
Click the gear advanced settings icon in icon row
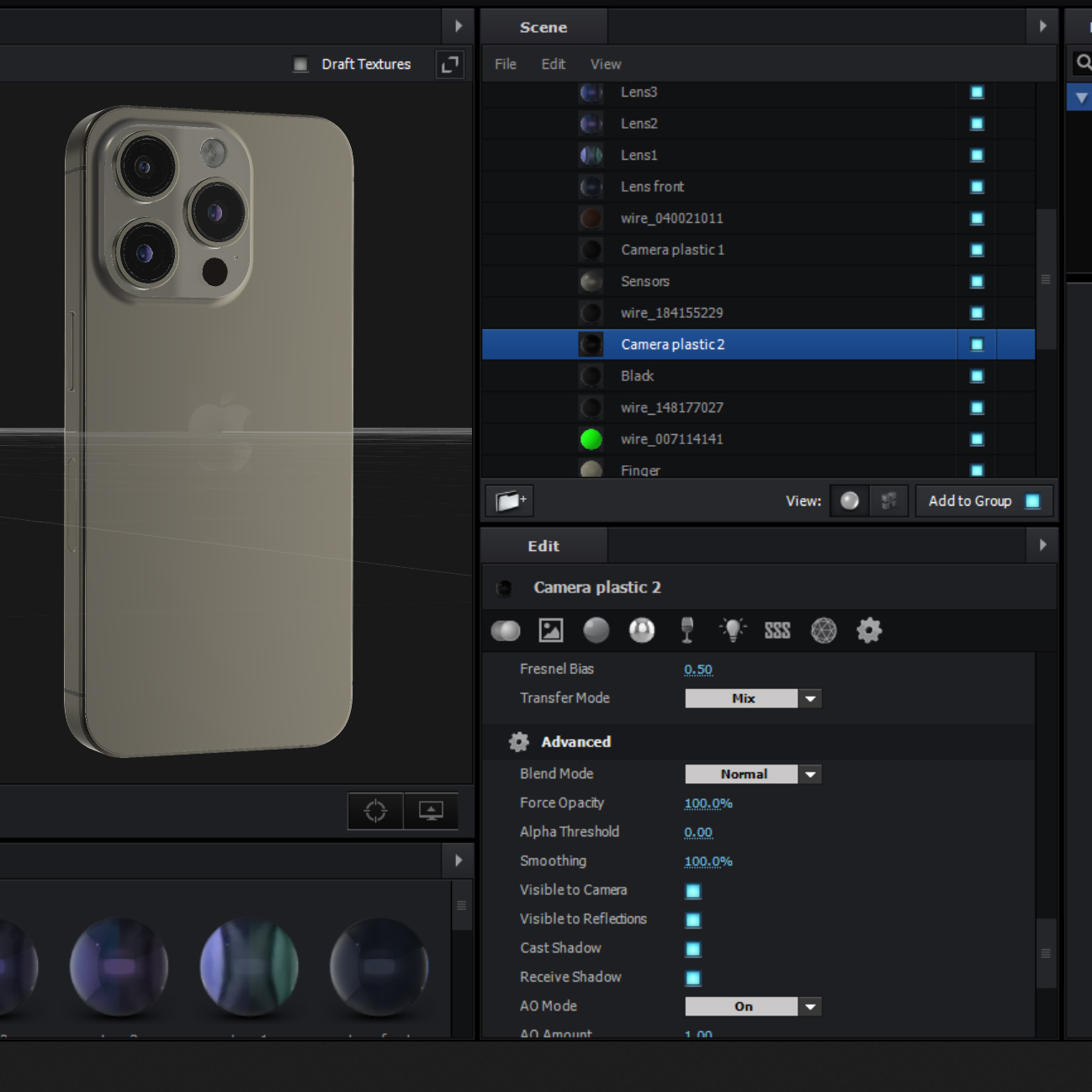pyautogui.click(x=869, y=630)
